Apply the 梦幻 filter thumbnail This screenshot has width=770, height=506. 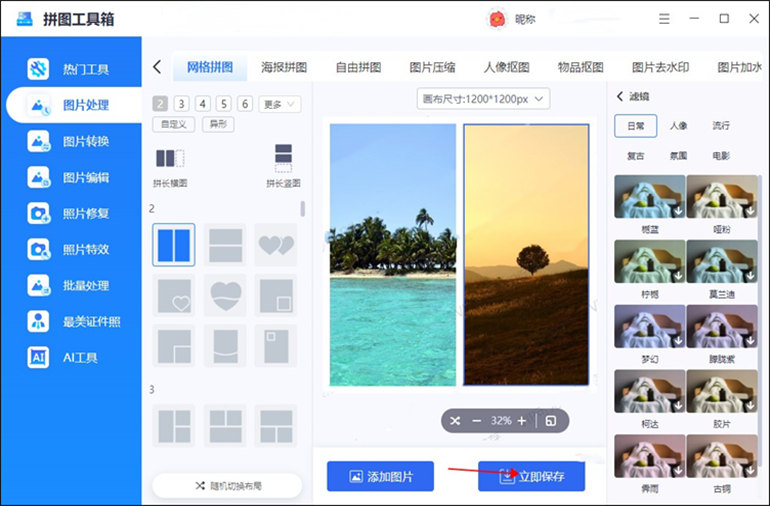[x=649, y=330]
